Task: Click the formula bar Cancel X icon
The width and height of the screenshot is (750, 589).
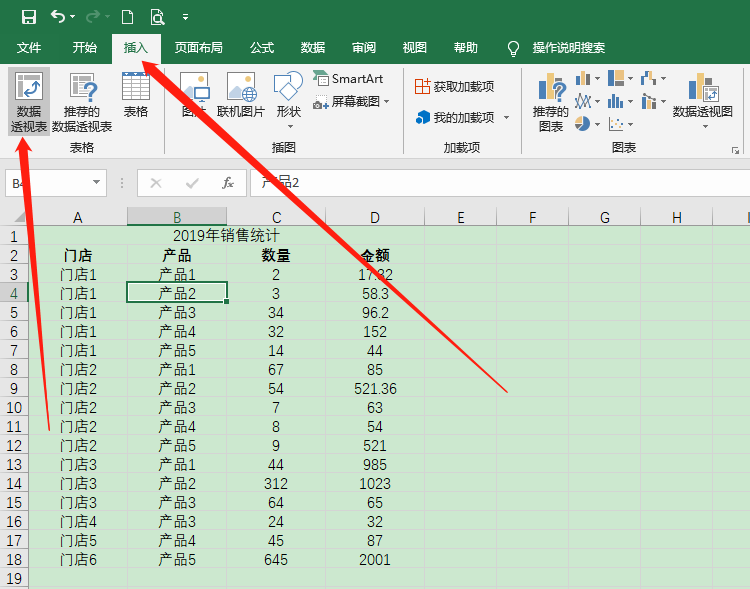Action: 156,183
